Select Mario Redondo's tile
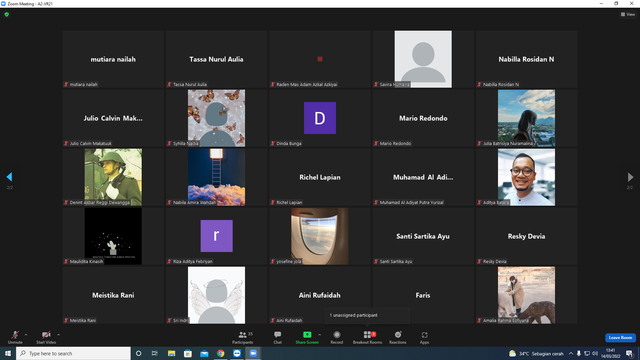This screenshot has height=360, width=640. [423, 118]
